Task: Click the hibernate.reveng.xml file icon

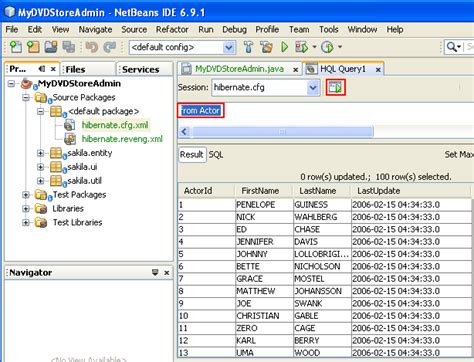Action: pos(70,139)
